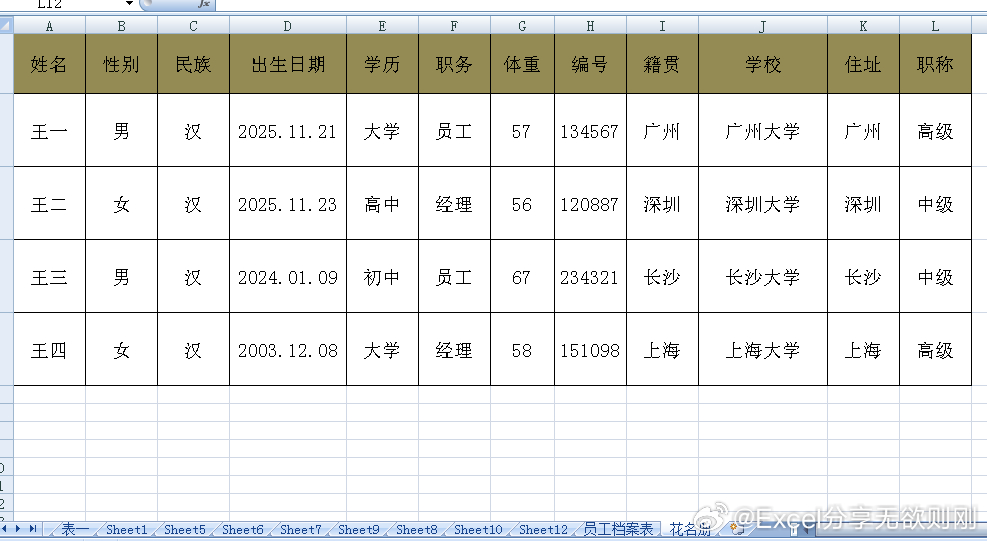Select column A header
987x541 pixels.
tap(49, 26)
